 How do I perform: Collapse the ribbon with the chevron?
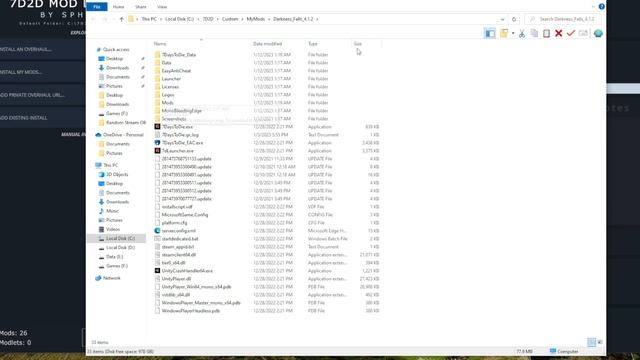(x=593, y=7)
